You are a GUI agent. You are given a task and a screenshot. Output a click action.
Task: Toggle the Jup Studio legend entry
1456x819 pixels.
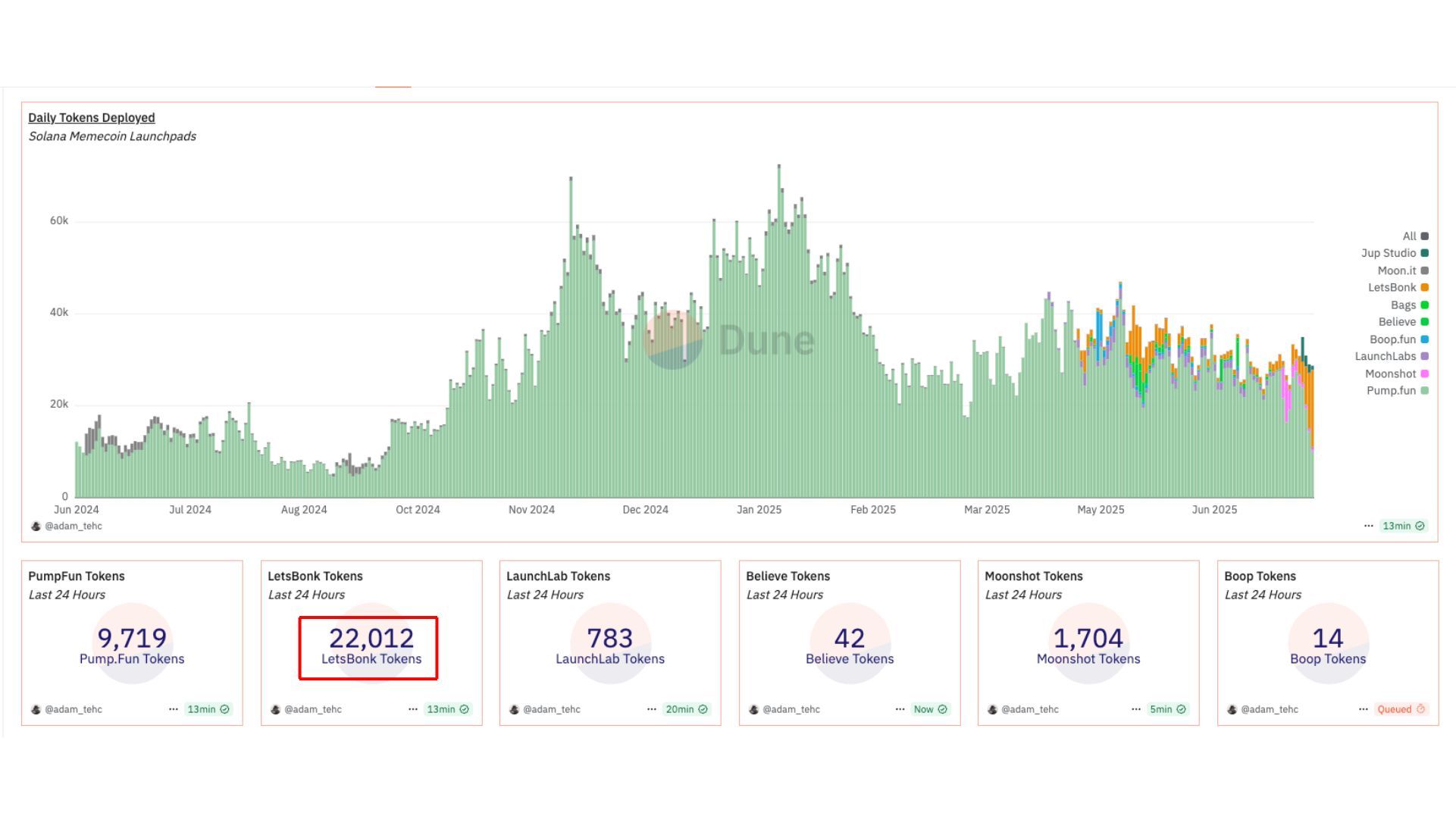[x=1395, y=253]
